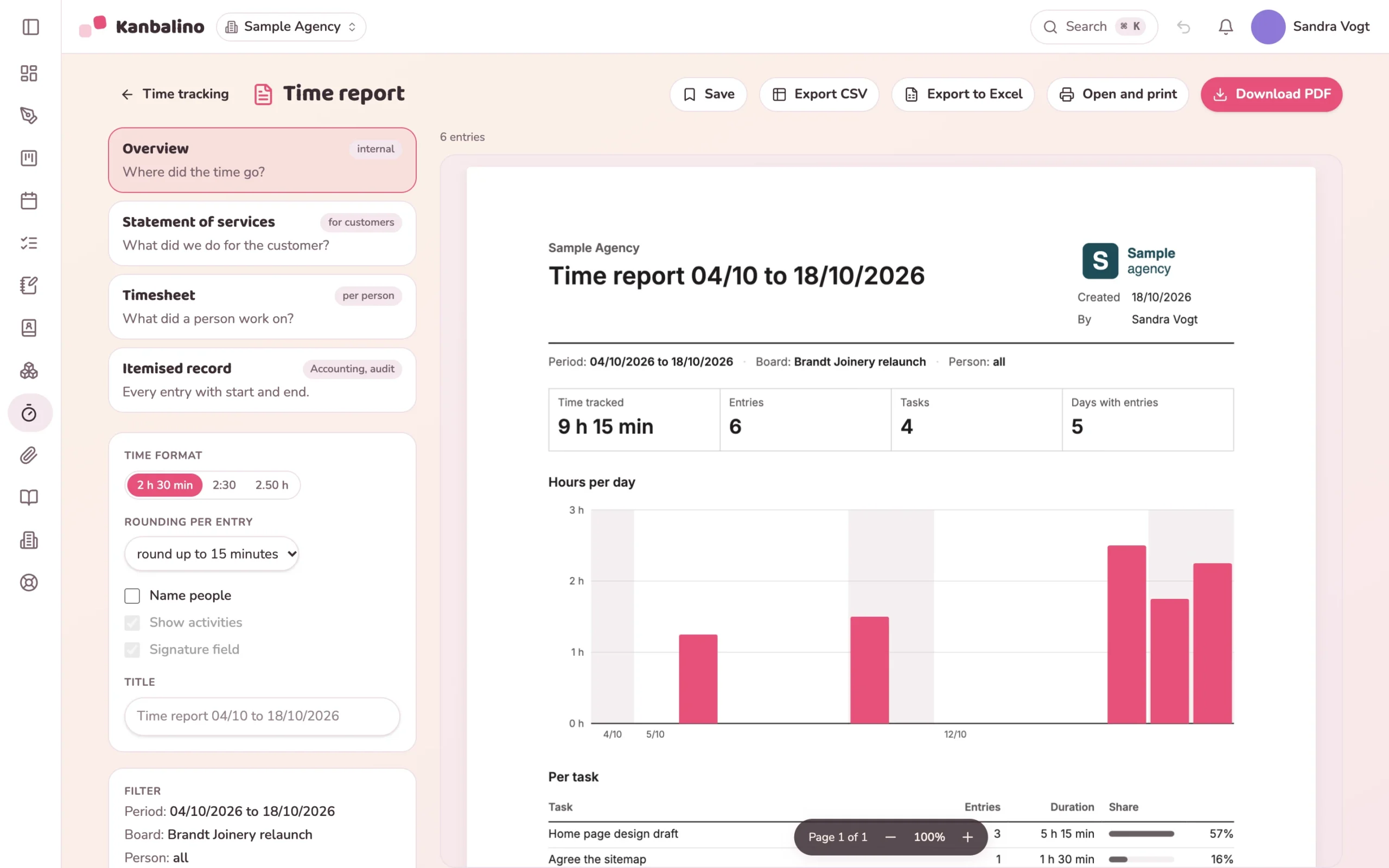This screenshot has height=868, width=1389.
Task: Open the Sample Agency workspace switcher
Action: click(x=291, y=27)
